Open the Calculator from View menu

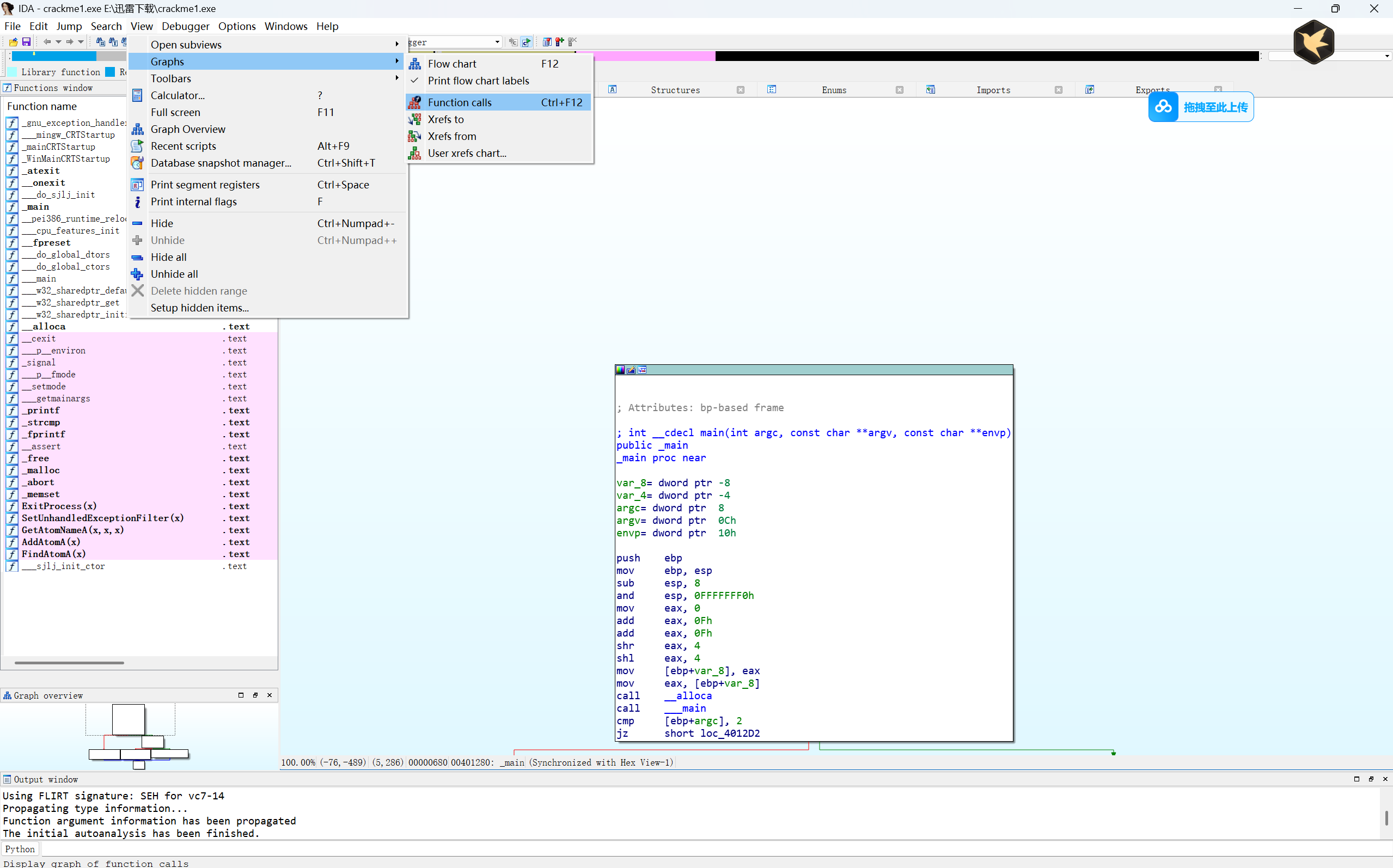(x=178, y=95)
